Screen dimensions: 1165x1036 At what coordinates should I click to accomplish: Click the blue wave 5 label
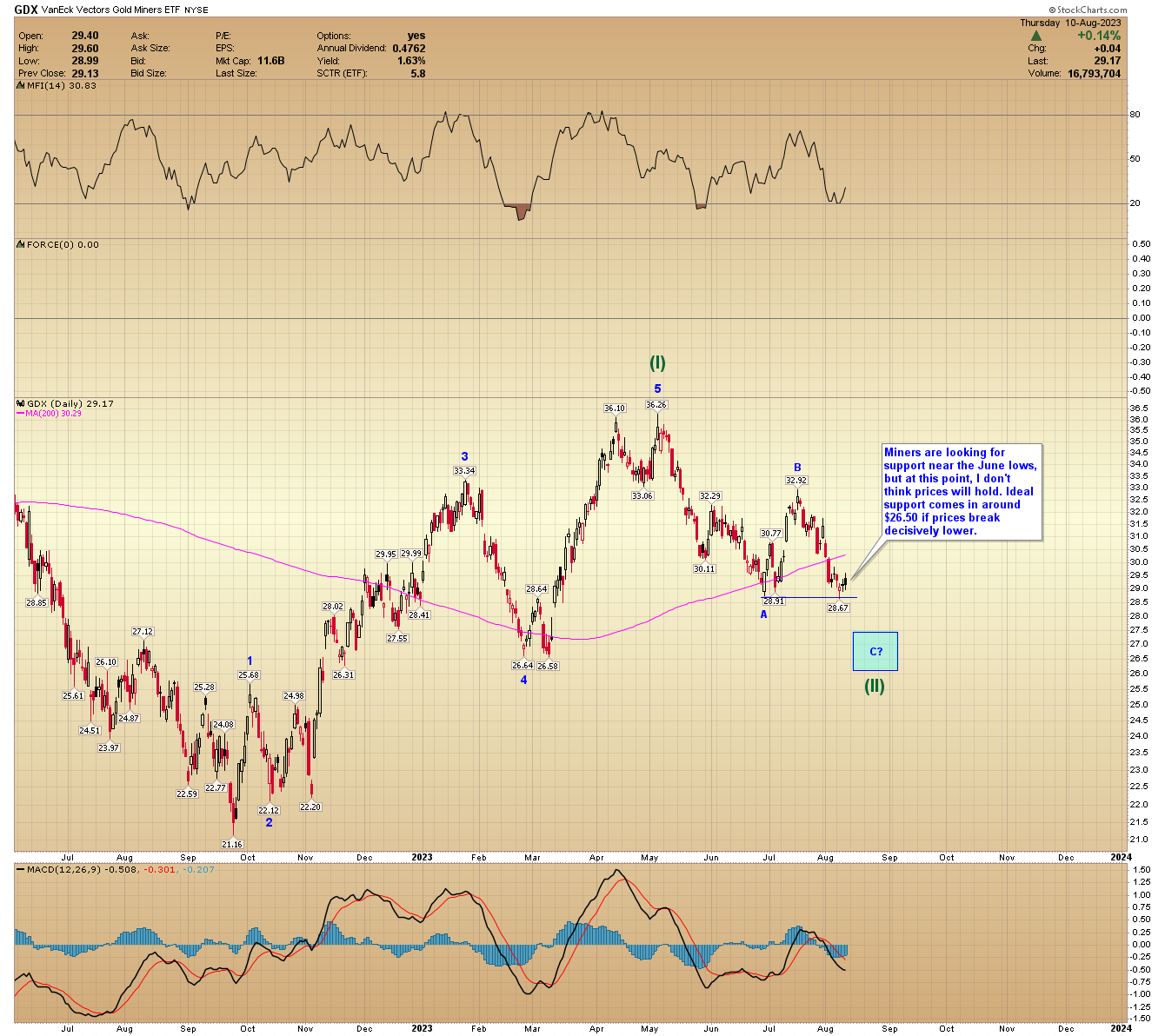tap(657, 388)
